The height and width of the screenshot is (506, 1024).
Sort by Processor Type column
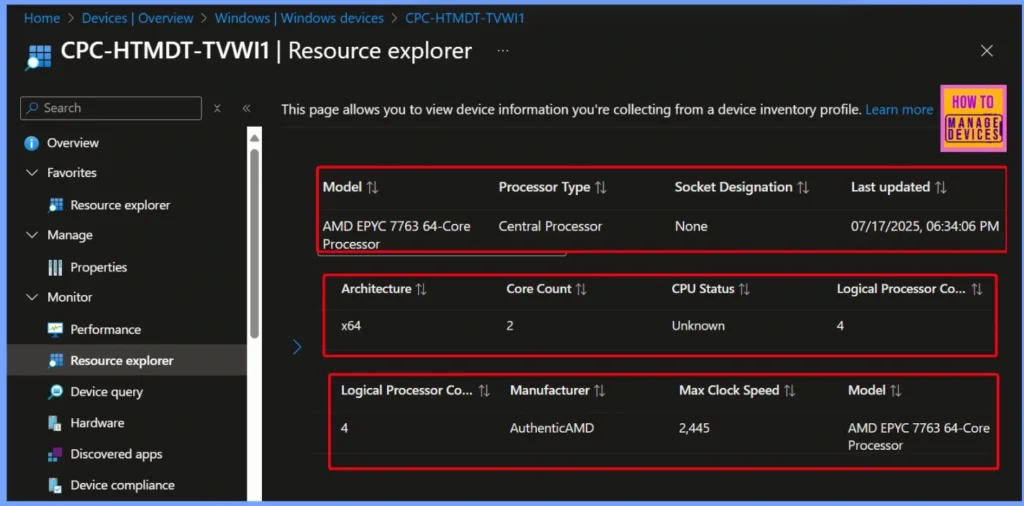click(x=601, y=187)
